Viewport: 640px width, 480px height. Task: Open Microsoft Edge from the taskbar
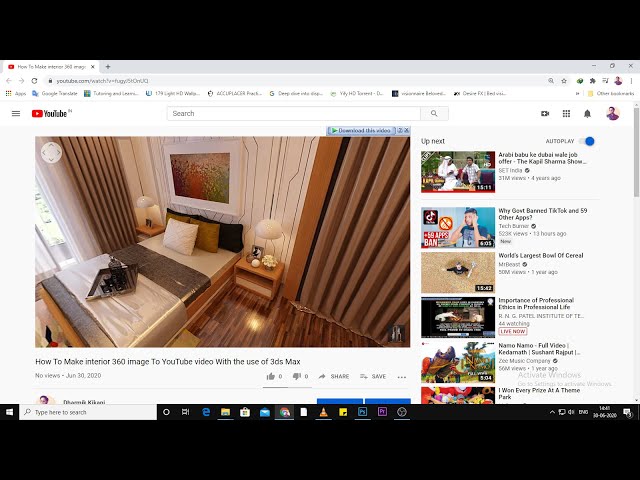point(206,412)
